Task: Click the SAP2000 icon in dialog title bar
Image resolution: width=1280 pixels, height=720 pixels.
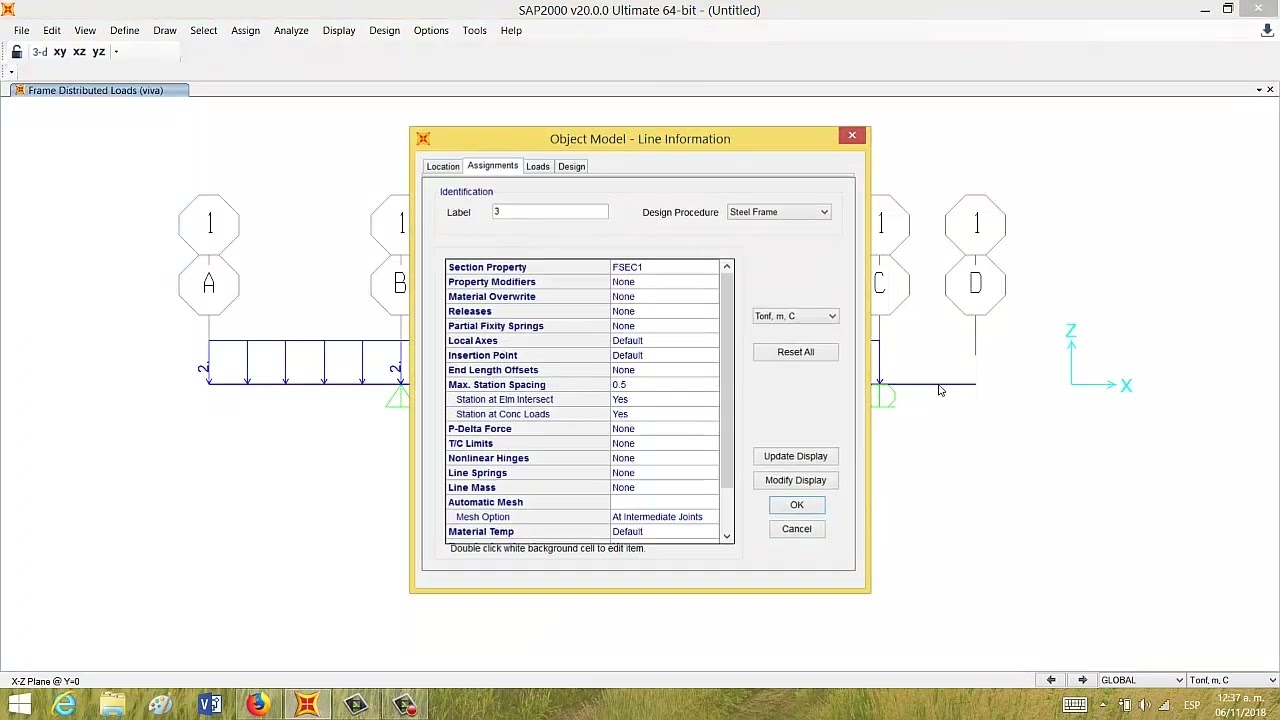Action: pyautogui.click(x=423, y=139)
